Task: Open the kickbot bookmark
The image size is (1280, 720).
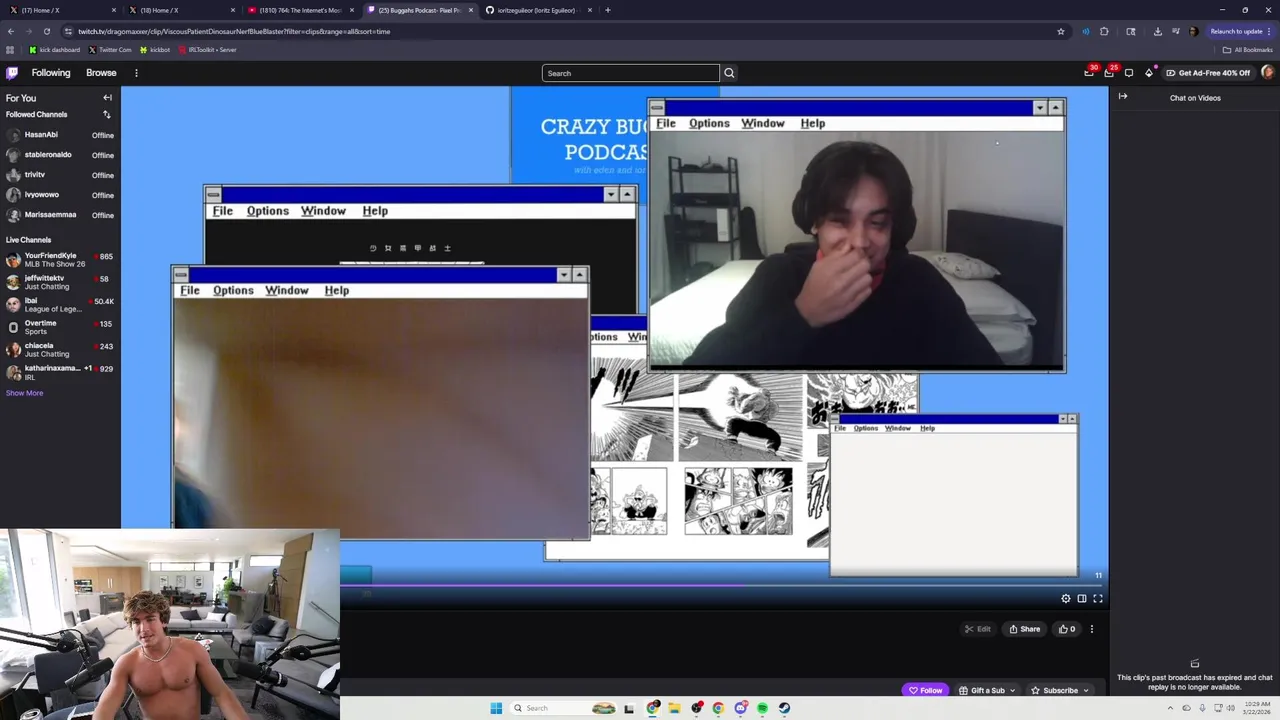Action: coord(155,50)
